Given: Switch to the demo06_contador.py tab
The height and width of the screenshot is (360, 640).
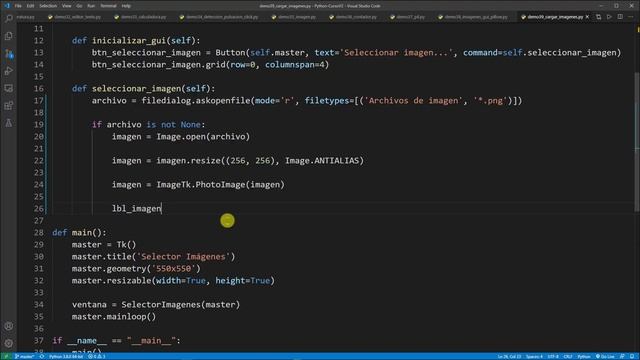Looking at the screenshot, I should (353, 17).
